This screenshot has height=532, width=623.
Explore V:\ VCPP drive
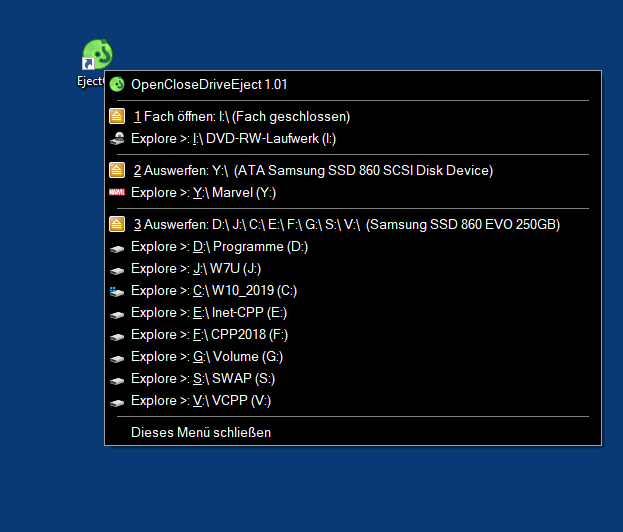tap(353, 400)
